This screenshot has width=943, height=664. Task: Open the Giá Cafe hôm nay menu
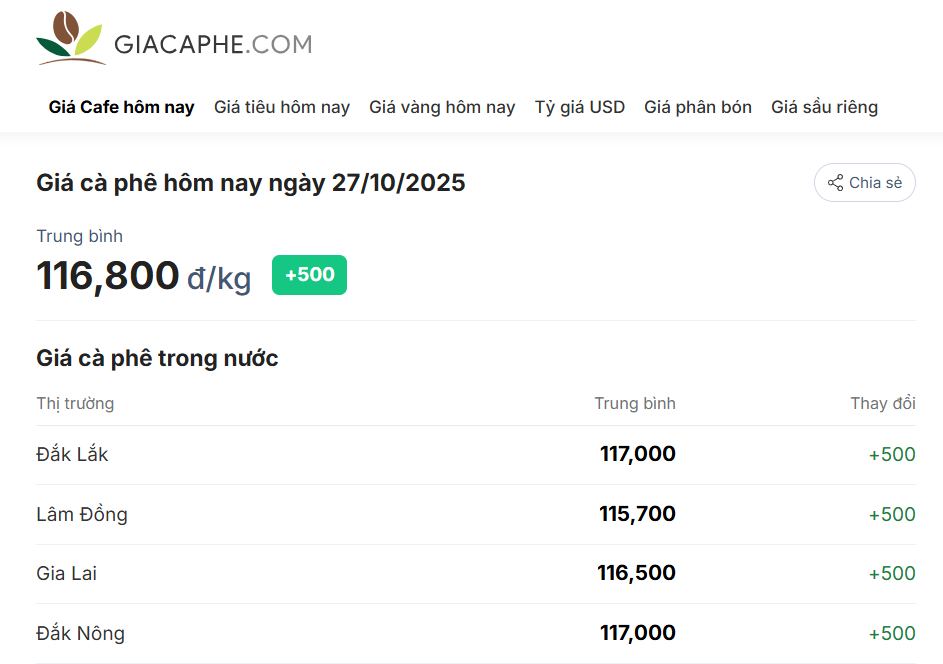tap(121, 107)
